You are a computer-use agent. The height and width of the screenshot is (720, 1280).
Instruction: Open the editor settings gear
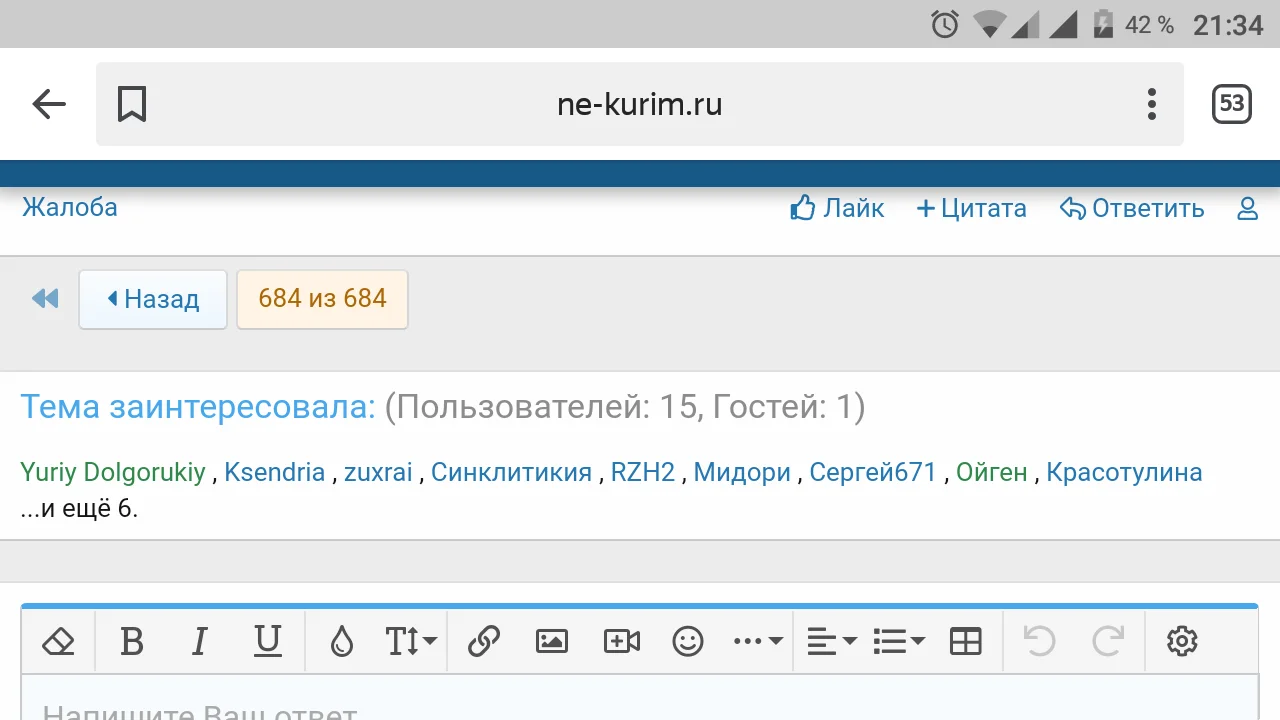(x=1182, y=641)
